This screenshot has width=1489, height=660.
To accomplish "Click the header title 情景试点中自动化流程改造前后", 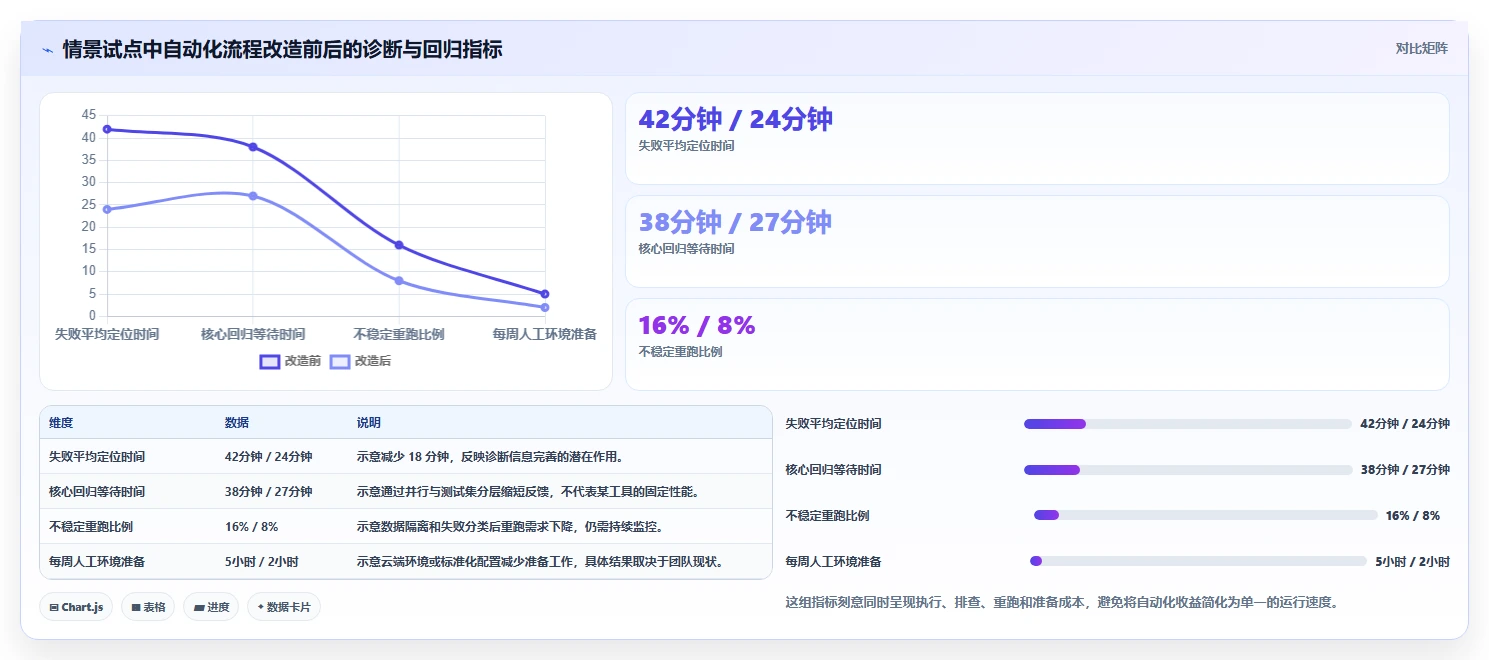I will pos(282,49).
